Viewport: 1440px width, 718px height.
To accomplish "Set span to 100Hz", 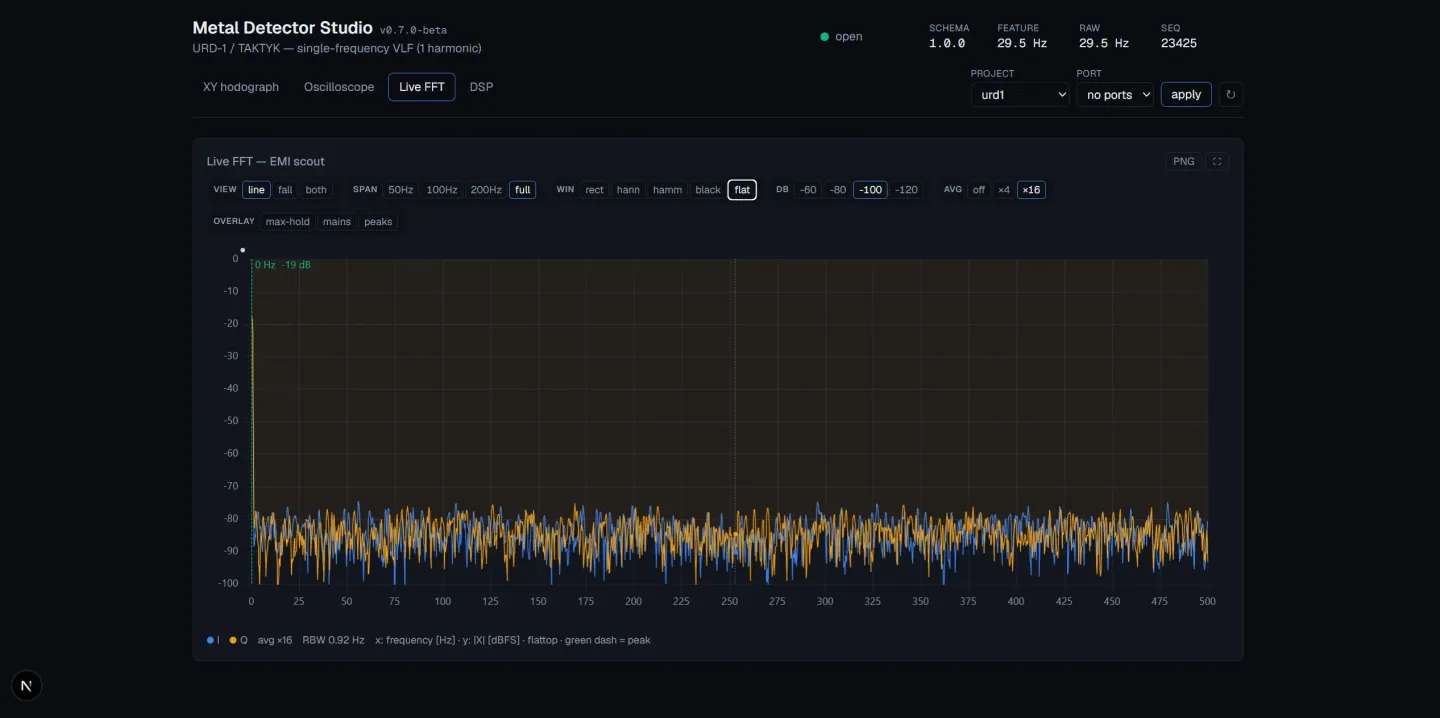I will [x=442, y=190].
